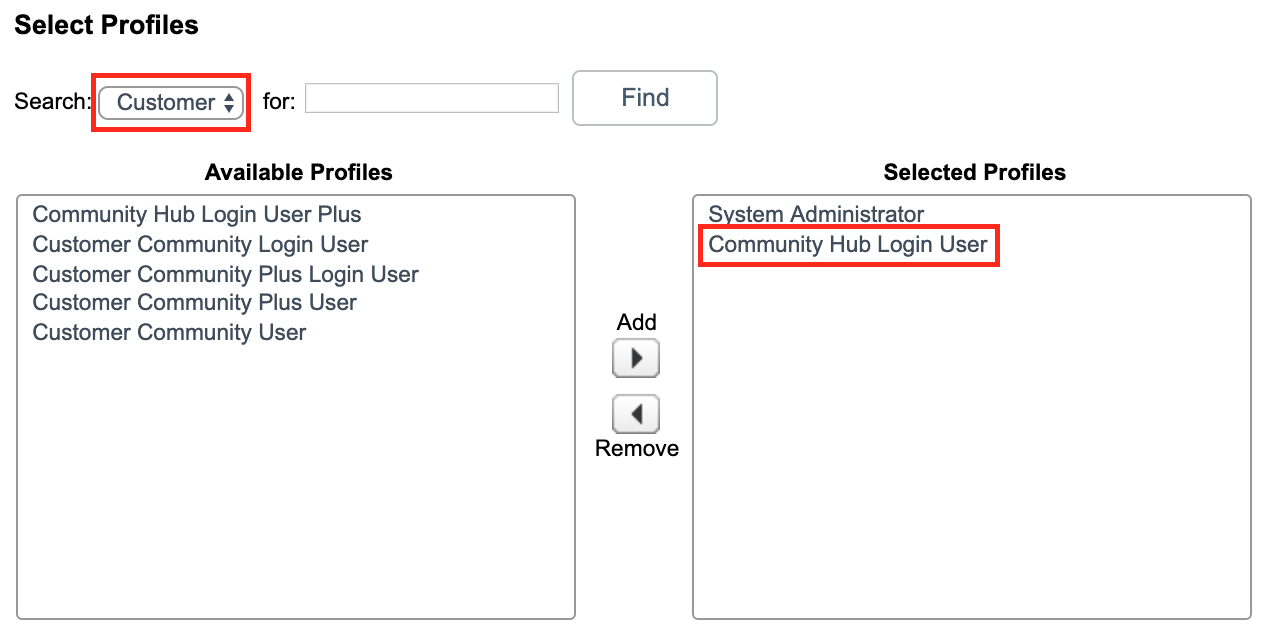The height and width of the screenshot is (640, 1270).
Task: Select Community Hub Login User Plus profile
Action: coord(197,215)
